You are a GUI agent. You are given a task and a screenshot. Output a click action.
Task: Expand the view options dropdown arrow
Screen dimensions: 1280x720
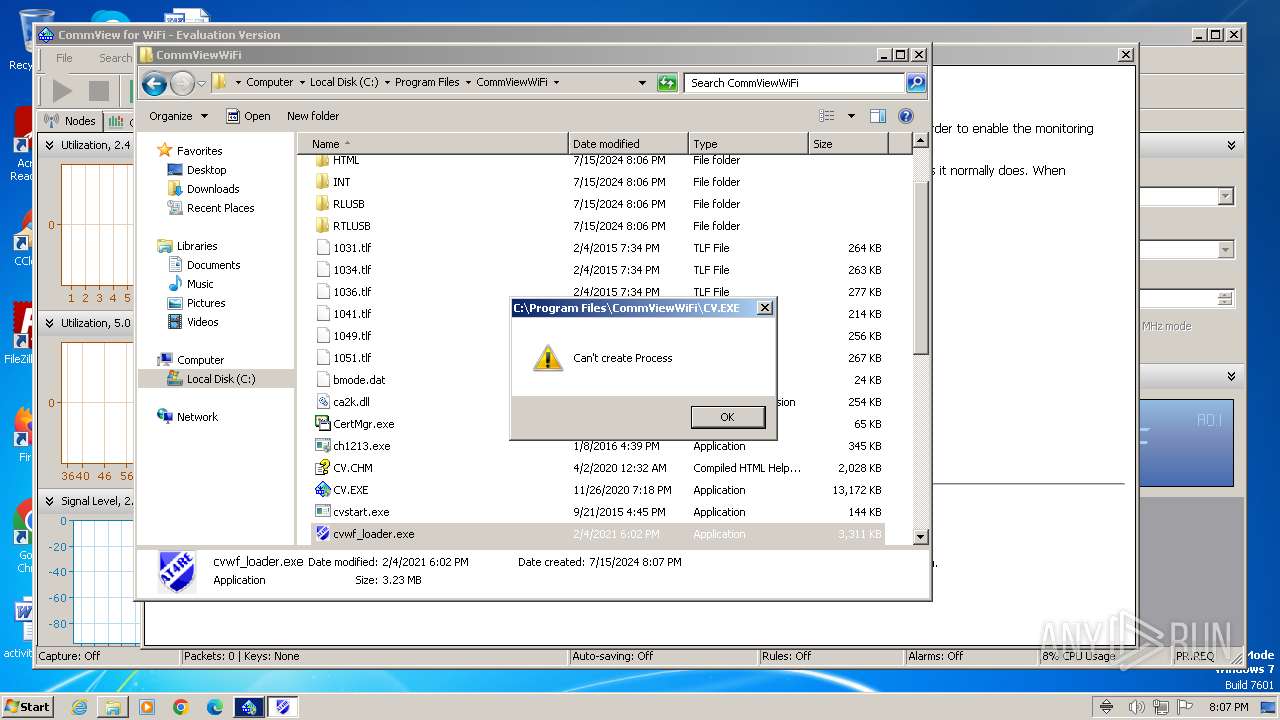[851, 116]
